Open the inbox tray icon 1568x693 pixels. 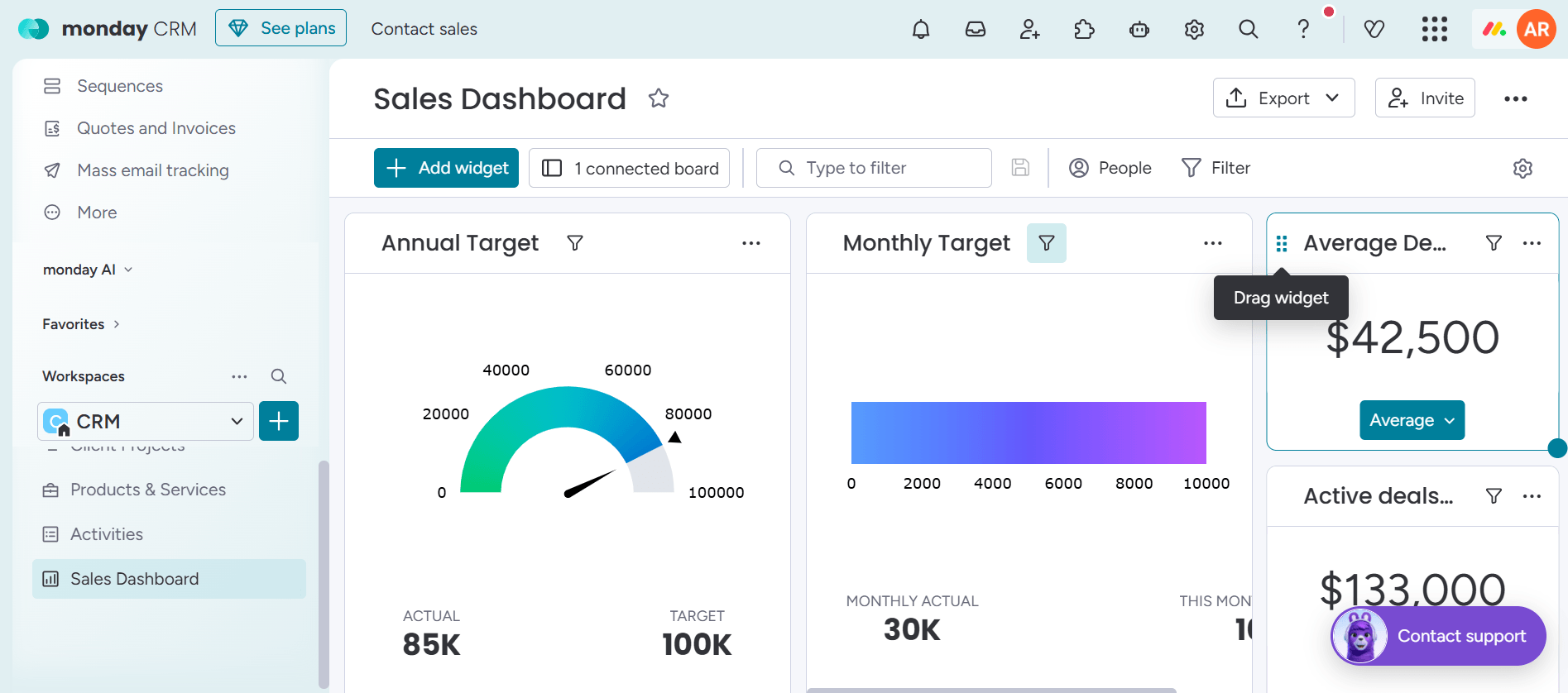point(976,30)
